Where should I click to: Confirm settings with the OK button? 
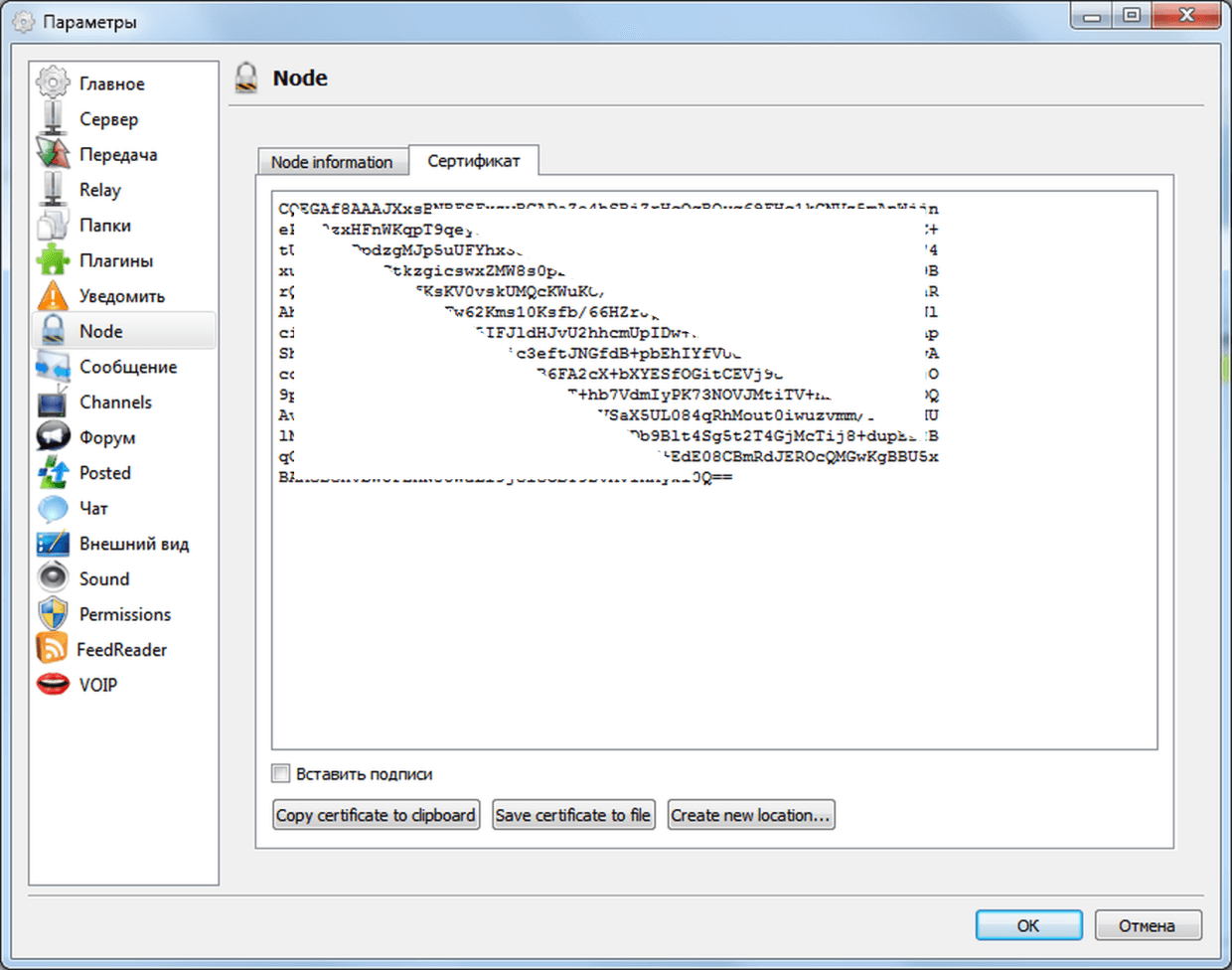coord(1028,925)
